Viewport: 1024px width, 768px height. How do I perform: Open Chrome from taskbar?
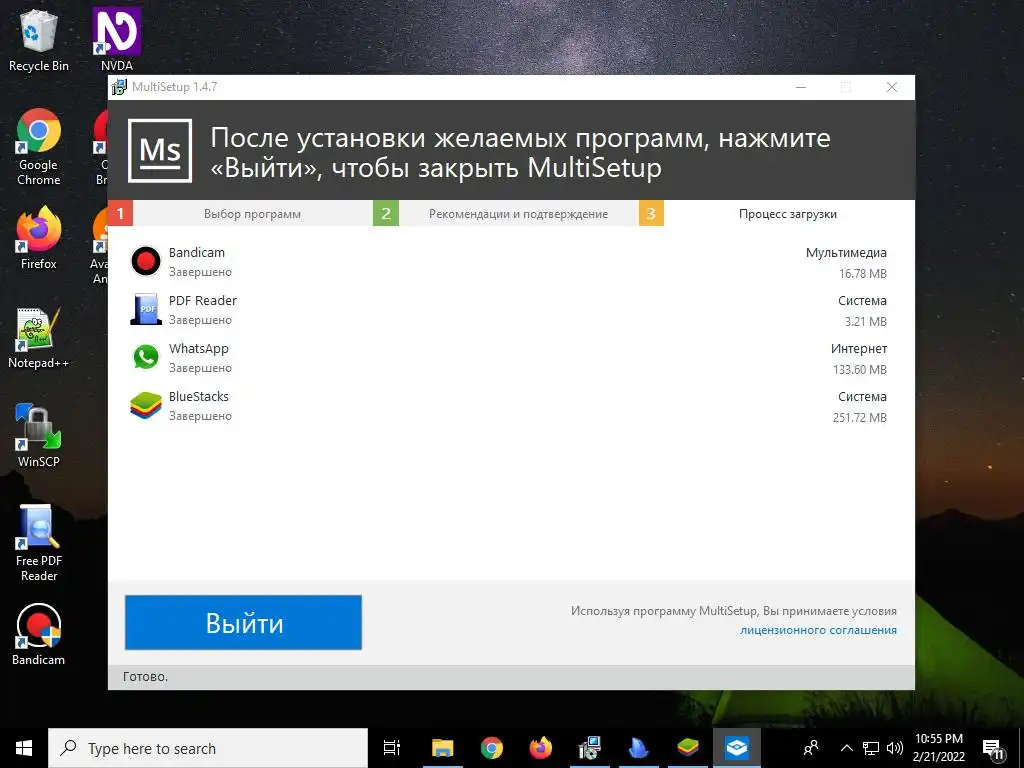[492, 748]
